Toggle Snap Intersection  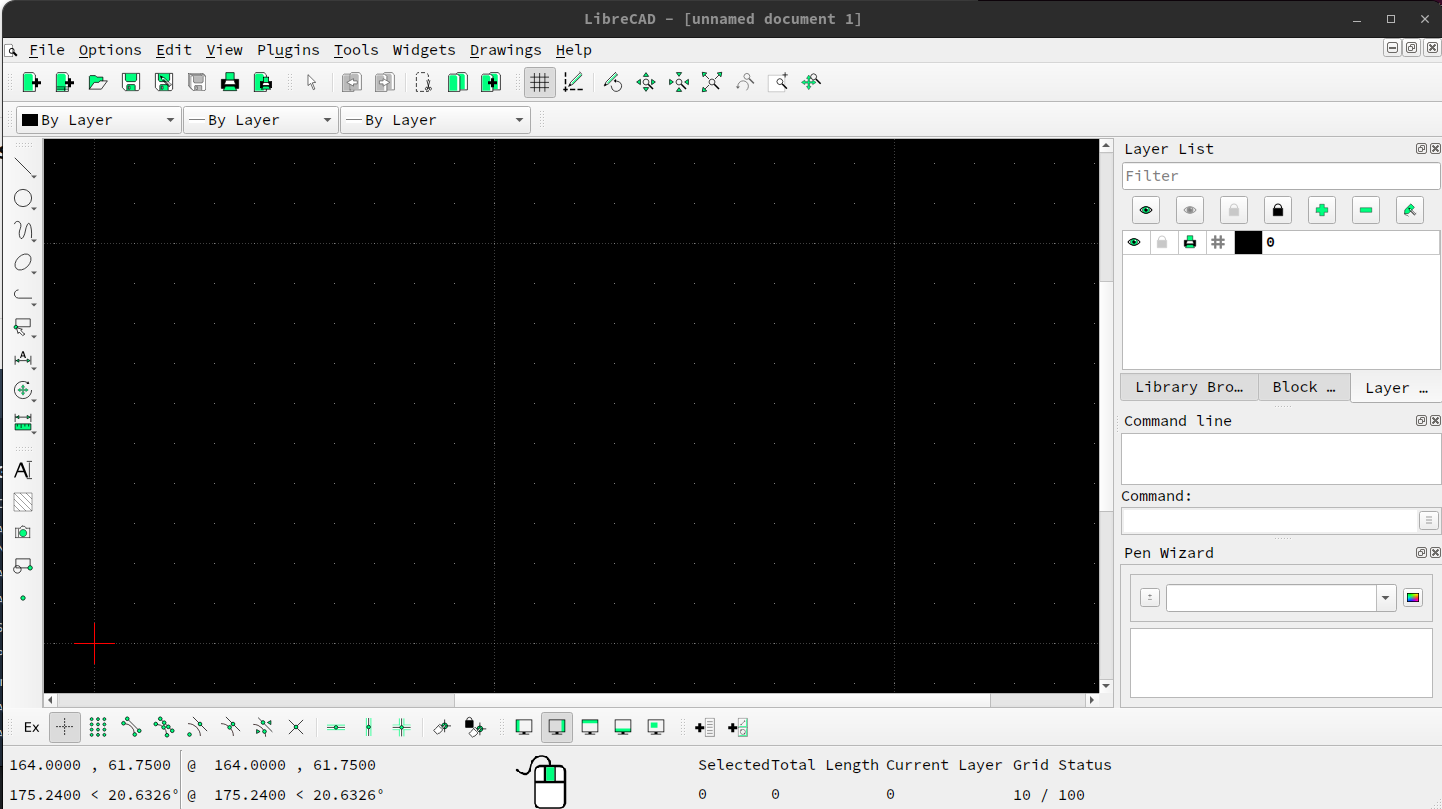click(296, 727)
